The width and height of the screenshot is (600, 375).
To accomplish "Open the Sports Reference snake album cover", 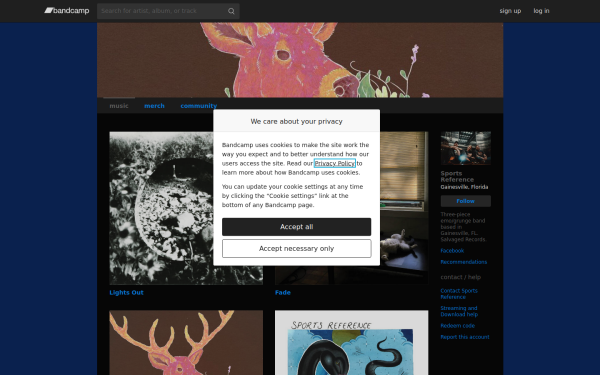I will (352, 342).
